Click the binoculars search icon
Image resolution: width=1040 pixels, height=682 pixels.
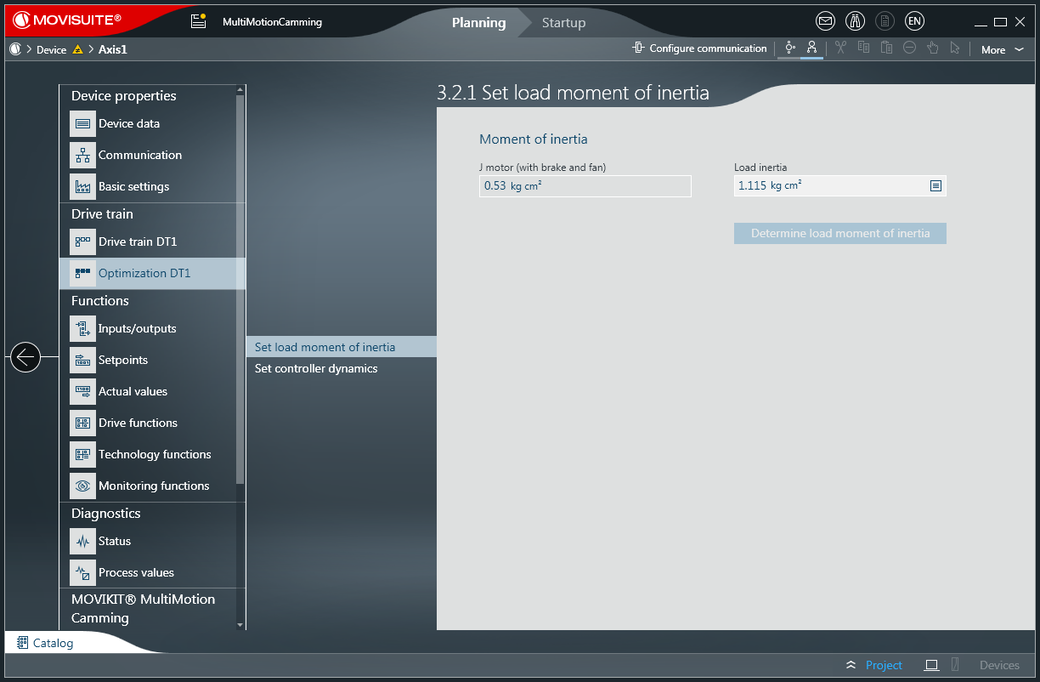(855, 21)
